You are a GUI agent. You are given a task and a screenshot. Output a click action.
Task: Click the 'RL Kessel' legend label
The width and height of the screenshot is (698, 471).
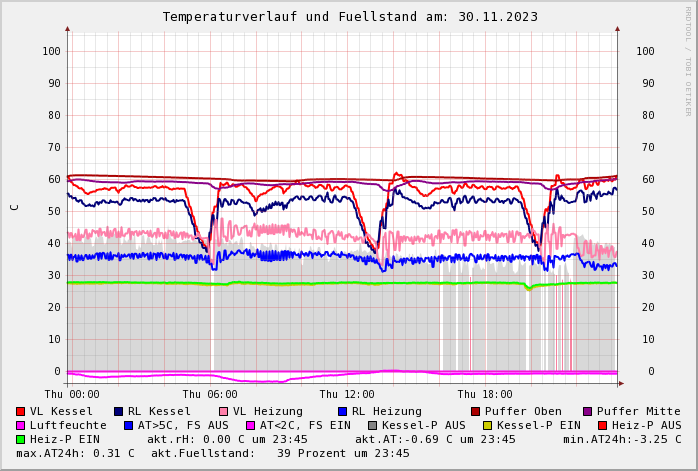[x=159, y=411]
